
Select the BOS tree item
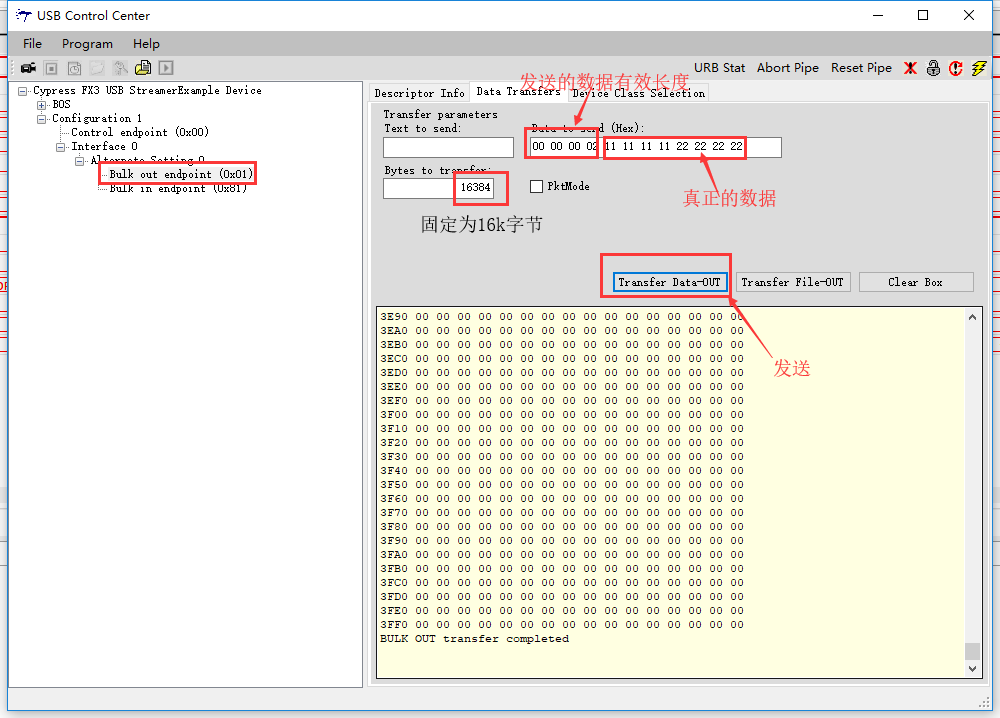click(x=61, y=105)
